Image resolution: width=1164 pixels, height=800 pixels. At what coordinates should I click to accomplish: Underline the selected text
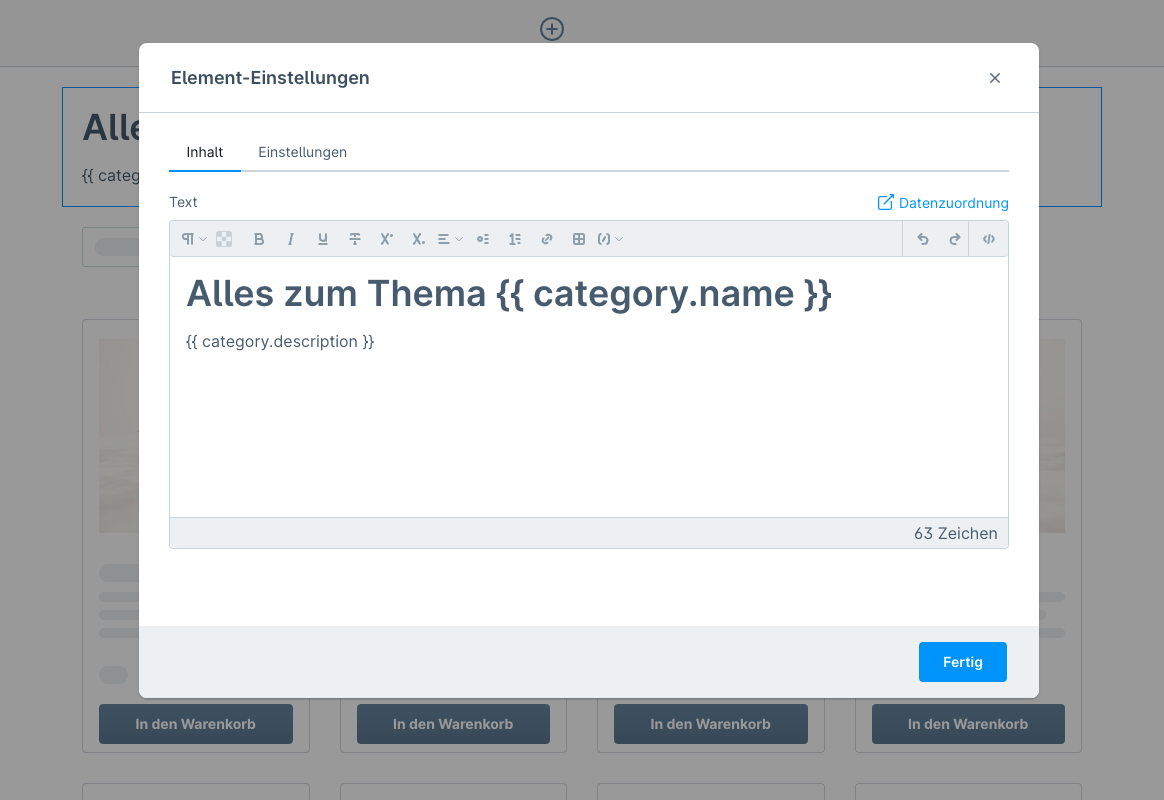click(323, 239)
